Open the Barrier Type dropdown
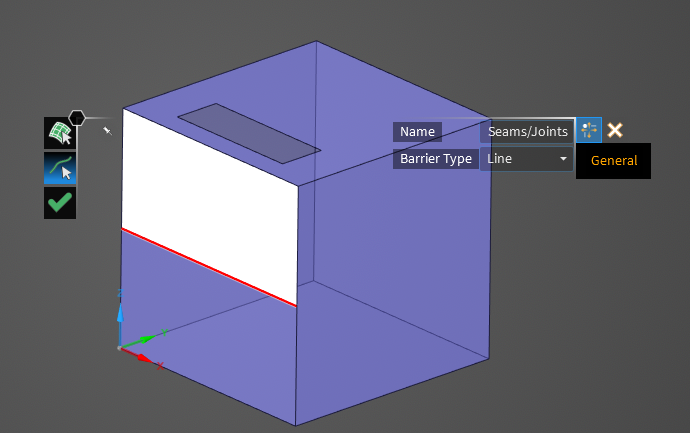Image resolution: width=690 pixels, height=433 pixels. 526,159
